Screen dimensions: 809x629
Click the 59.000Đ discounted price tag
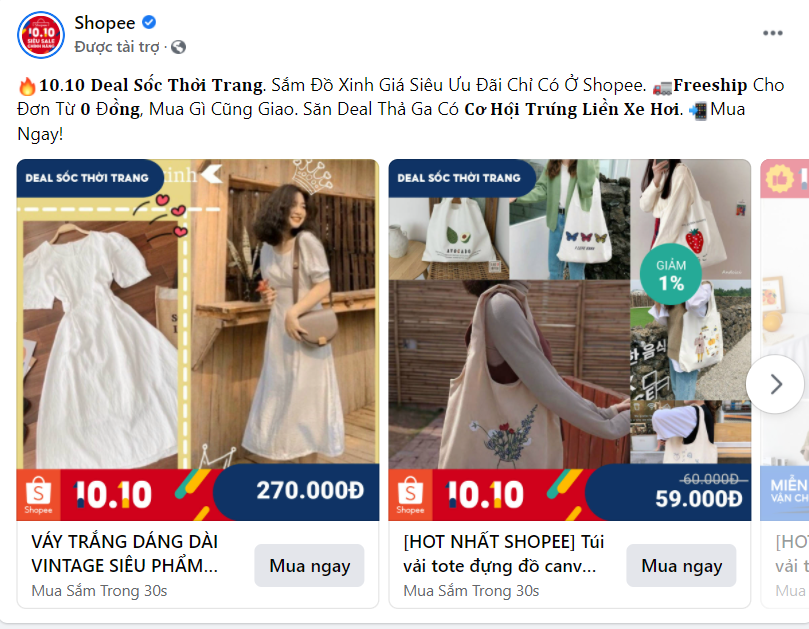699,498
